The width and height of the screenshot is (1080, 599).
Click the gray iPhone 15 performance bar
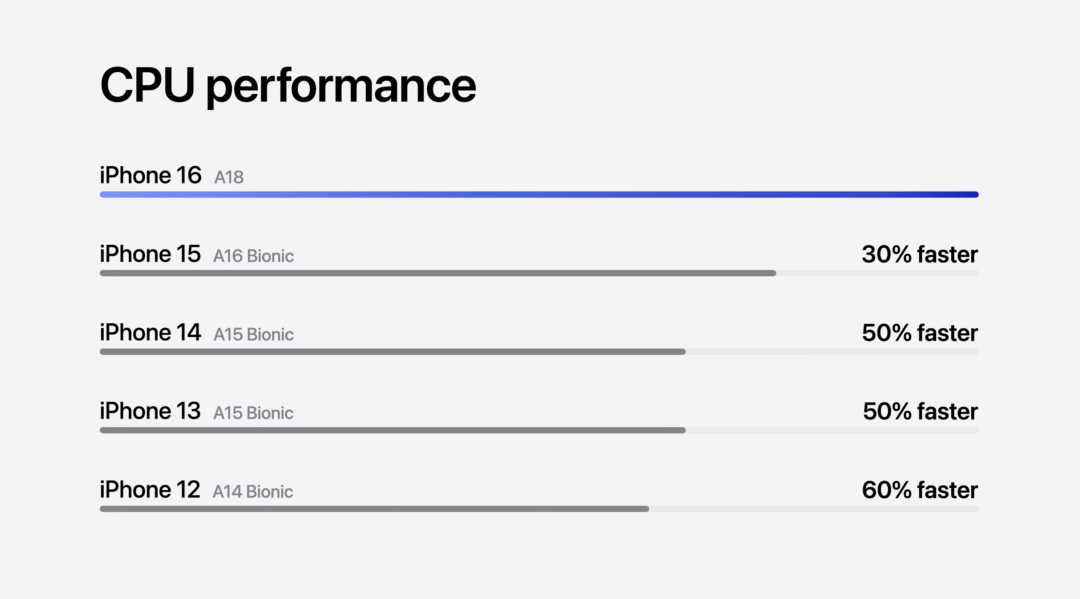coord(437,273)
